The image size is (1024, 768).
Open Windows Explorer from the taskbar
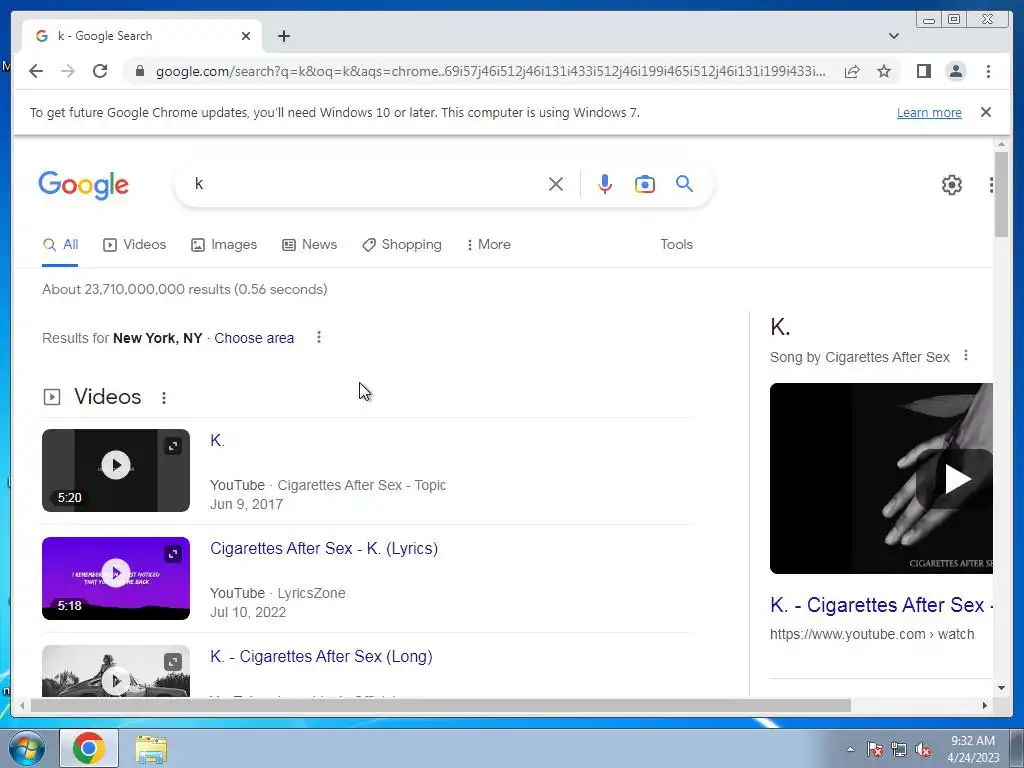(x=151, y=749)
